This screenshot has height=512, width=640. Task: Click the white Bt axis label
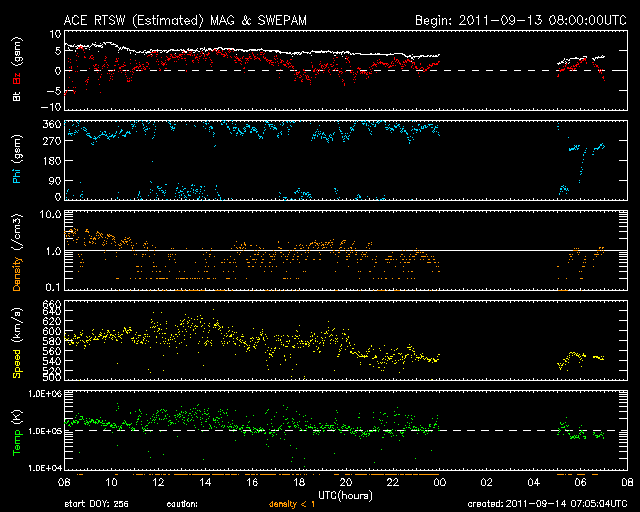pyautogui.click(x=17, y=97)
